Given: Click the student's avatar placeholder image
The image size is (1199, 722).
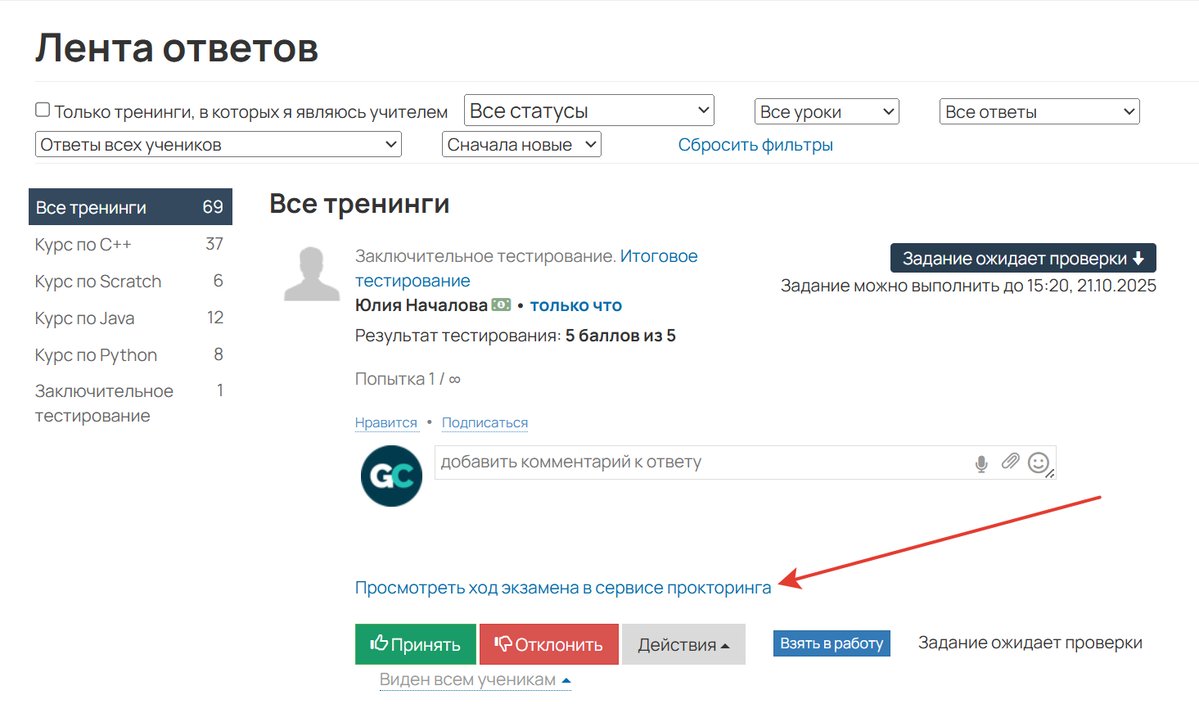Looking at the screenshot, I should coord(311,272).
